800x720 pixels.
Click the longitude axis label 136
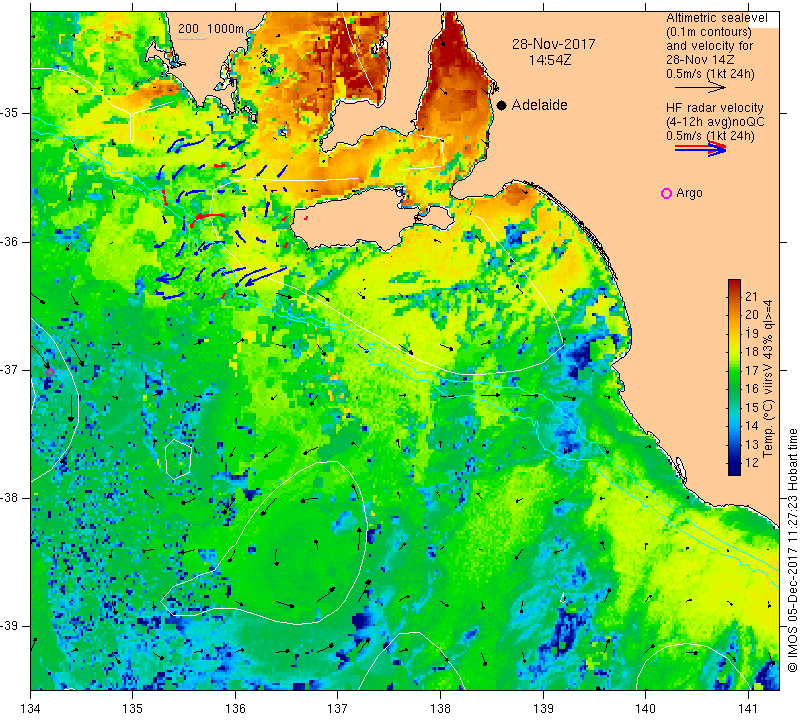235,709
